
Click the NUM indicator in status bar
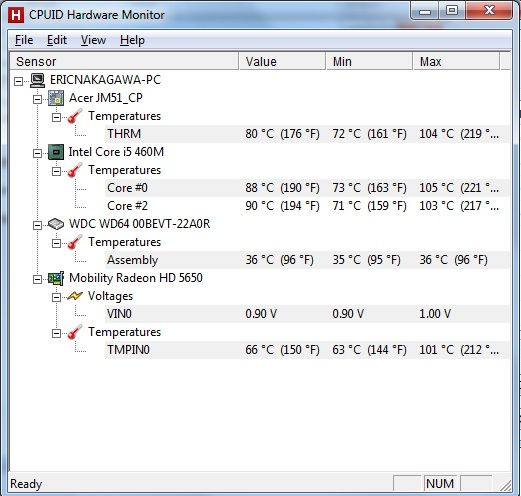pos(440,484)
